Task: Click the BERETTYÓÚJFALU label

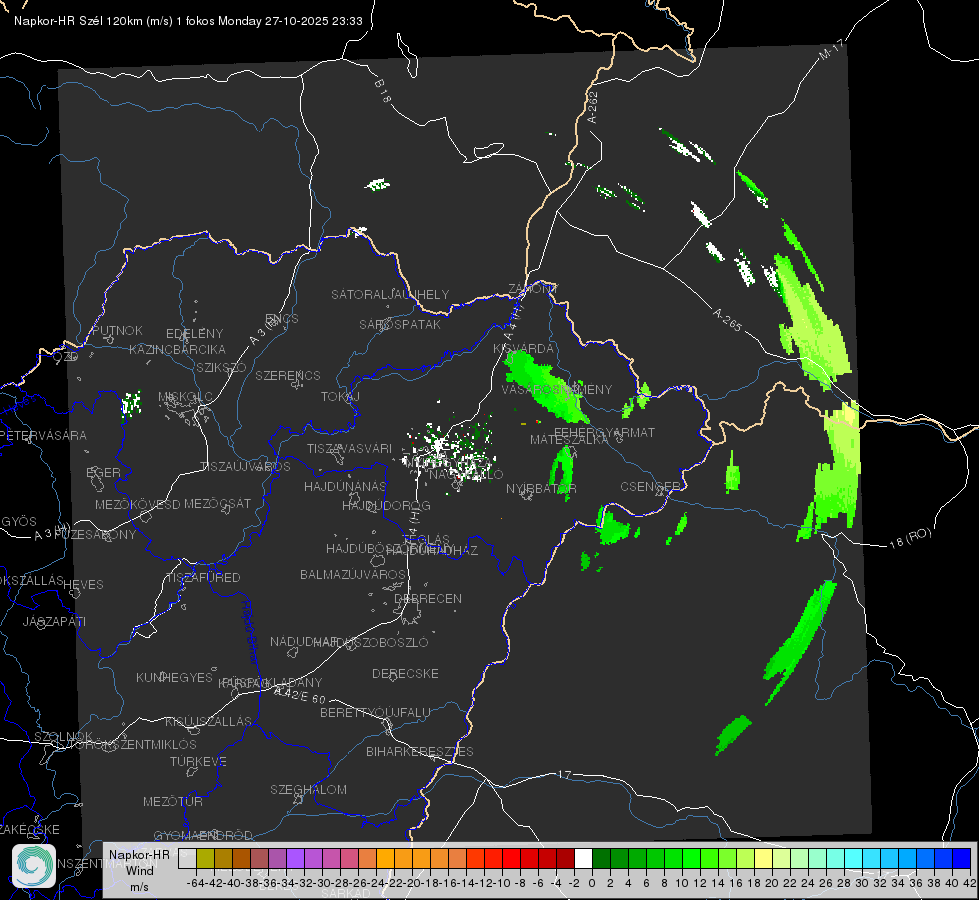Action: (375, 712)
